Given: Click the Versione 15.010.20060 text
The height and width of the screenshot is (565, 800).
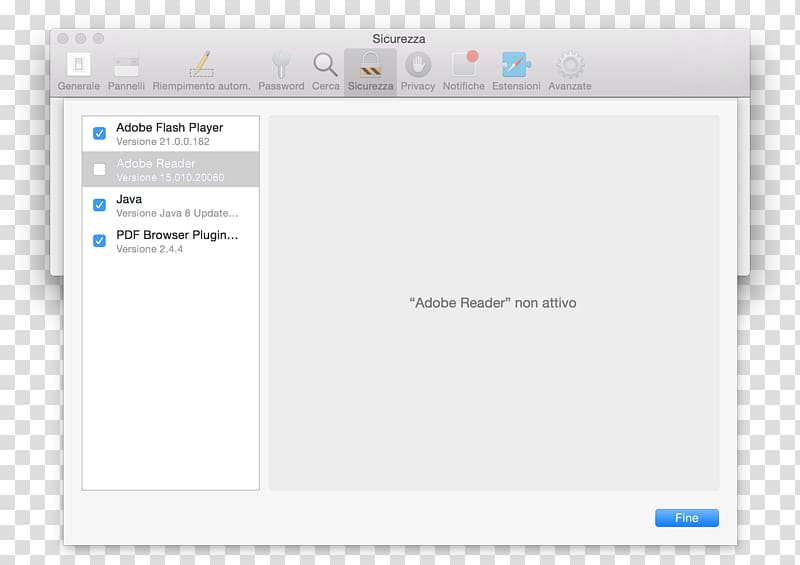Looking at the screenshot, I should [x=170, y=178].
